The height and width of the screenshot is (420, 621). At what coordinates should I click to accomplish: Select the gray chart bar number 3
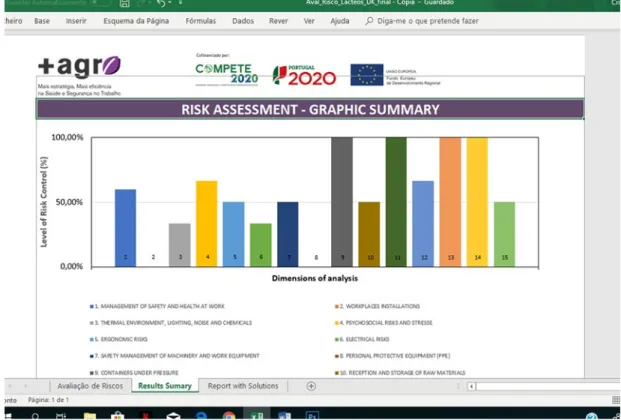180,245
